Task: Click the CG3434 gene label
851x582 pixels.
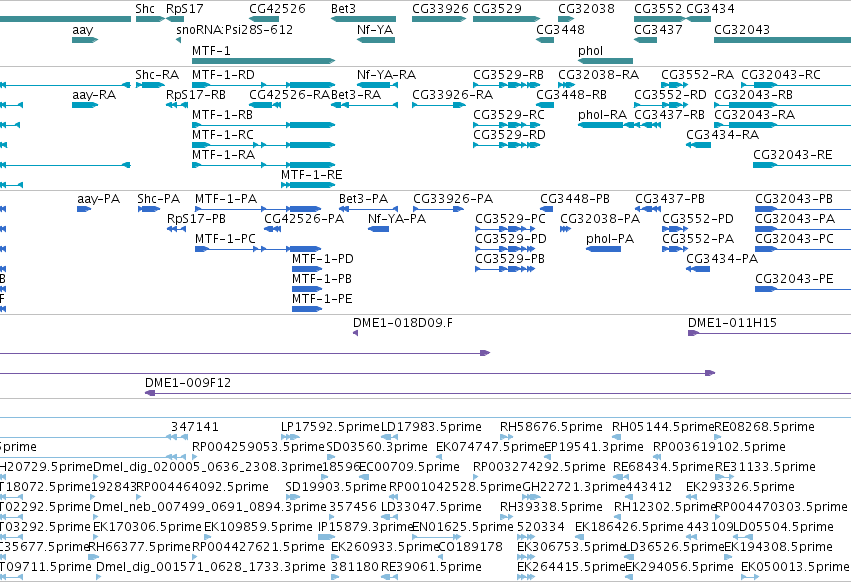Action: coord(710,9)
